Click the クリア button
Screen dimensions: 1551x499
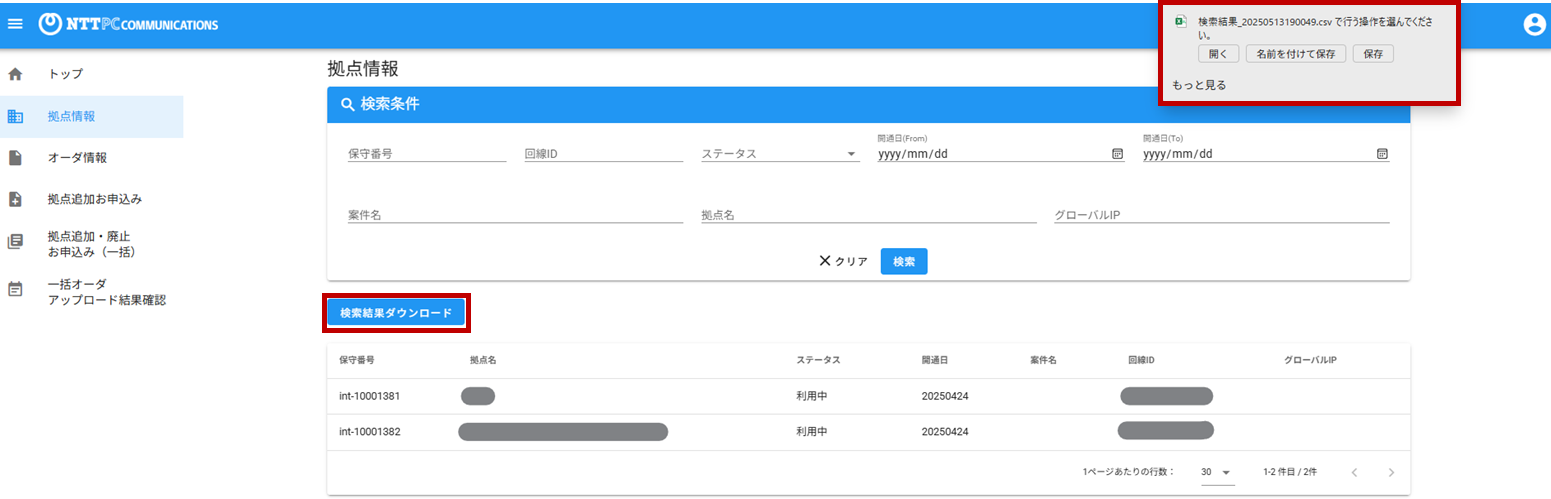pos(843,261)
